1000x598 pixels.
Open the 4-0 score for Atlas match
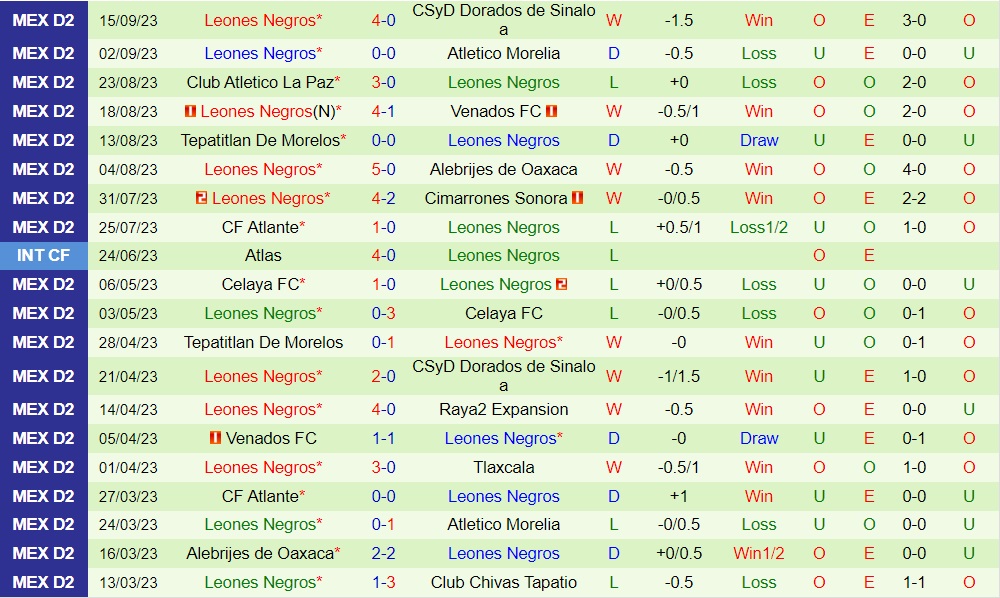tap(384, 256)
